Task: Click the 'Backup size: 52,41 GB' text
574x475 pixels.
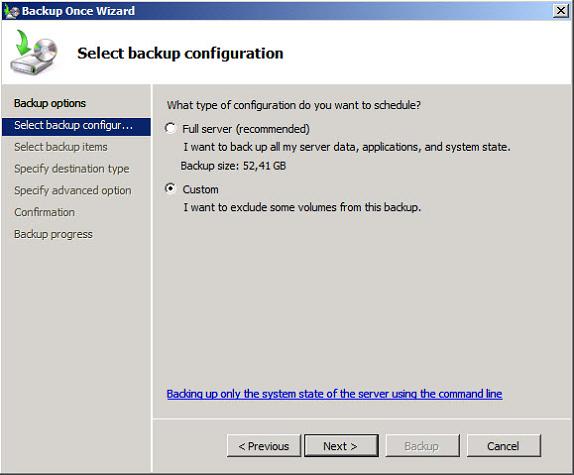Action: click(233, 166)
